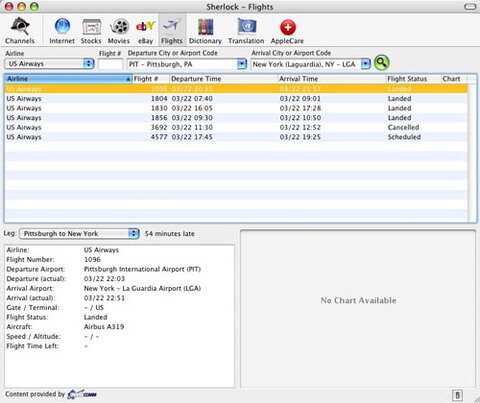Select the Flights channel
Viewport: 480px width, 403px height.
pyautogui.click(x=172, y=30)
